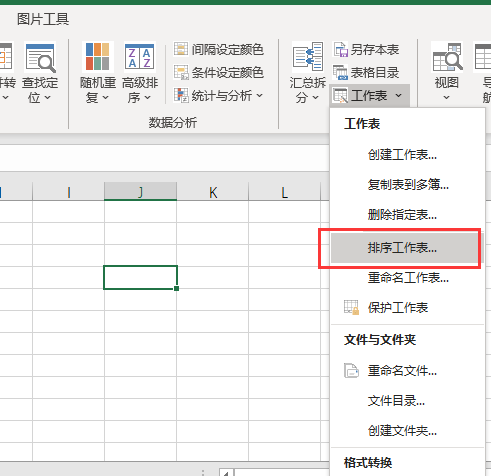The width and height of the screenshot is (491, 476).
Task: Select column header L
Action: (x=284, y=191)
